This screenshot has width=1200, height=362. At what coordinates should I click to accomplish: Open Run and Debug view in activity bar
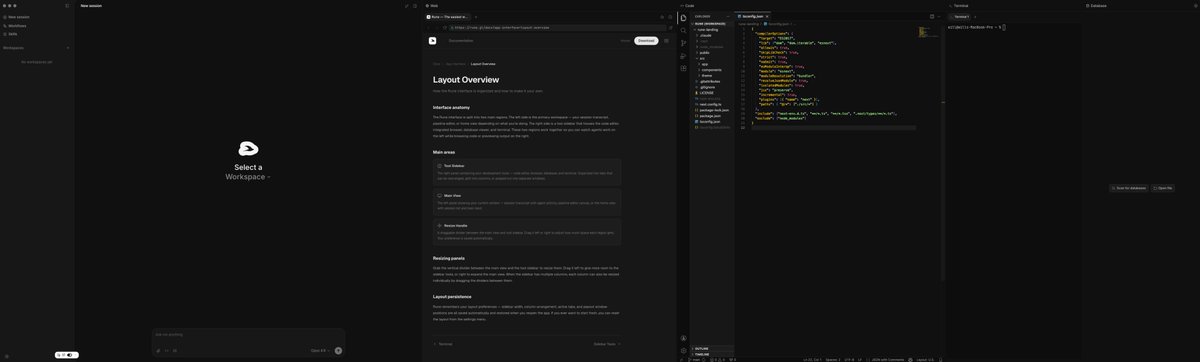click(x=684, y=56)
